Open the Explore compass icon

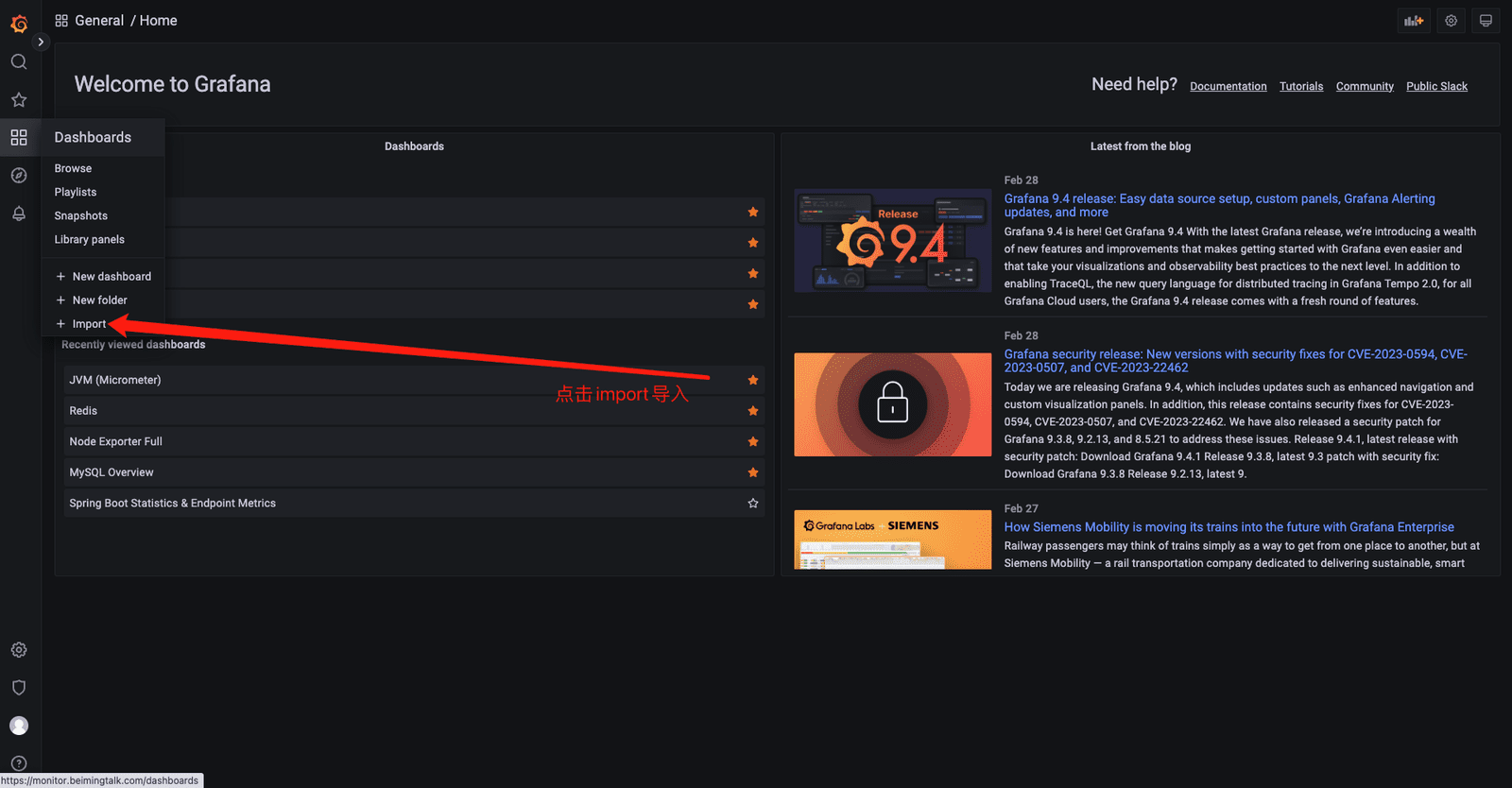(x=19, y=175)
